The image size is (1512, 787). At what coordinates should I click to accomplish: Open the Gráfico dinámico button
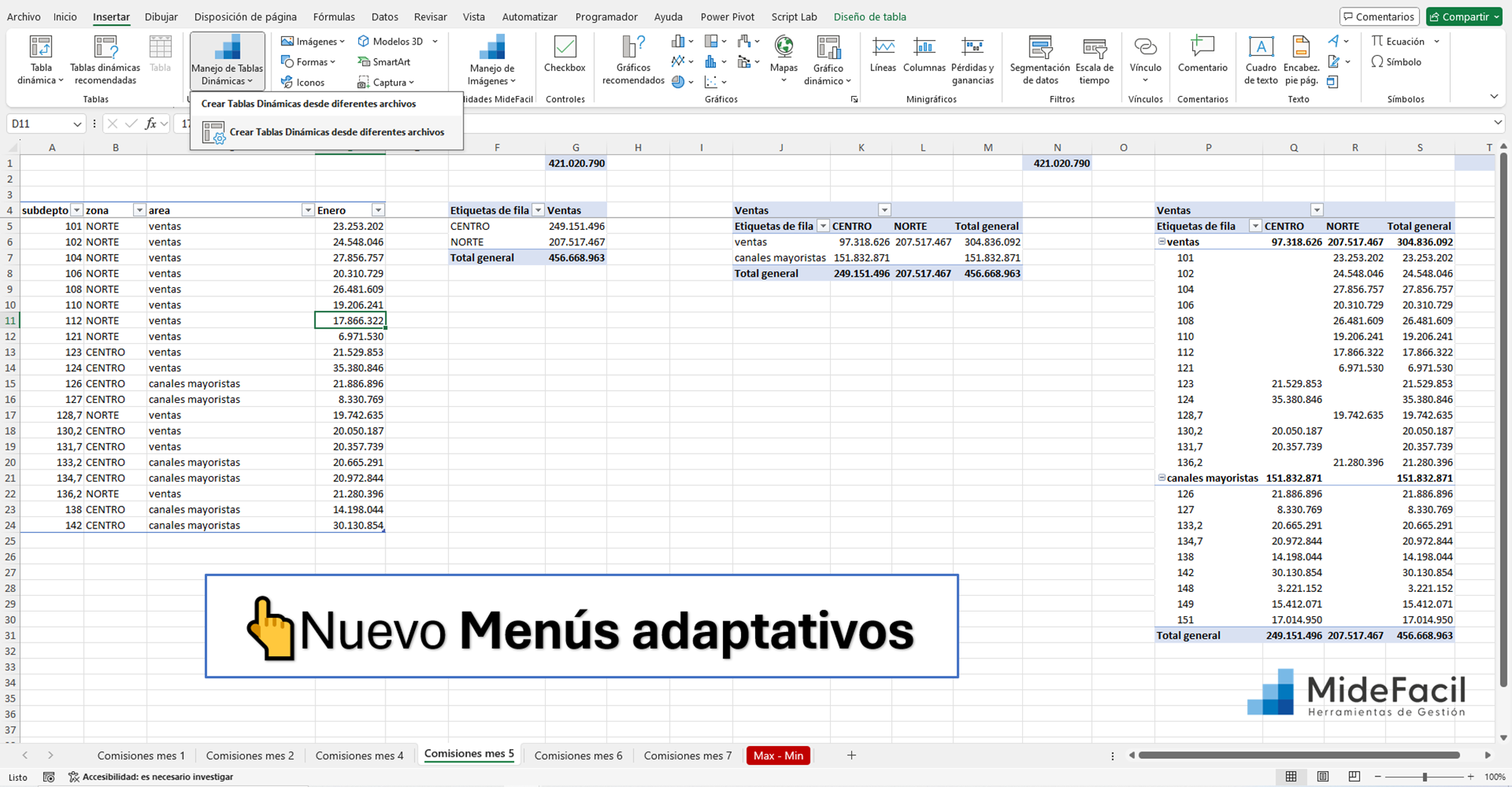tap(828, 60)
